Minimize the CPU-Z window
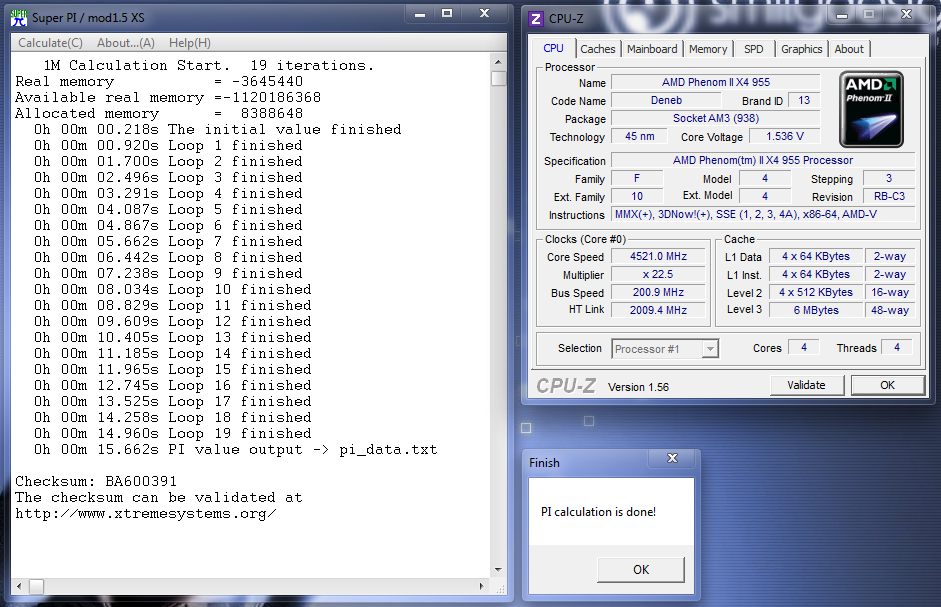This screenshot has width=941, height=607. 842,16
